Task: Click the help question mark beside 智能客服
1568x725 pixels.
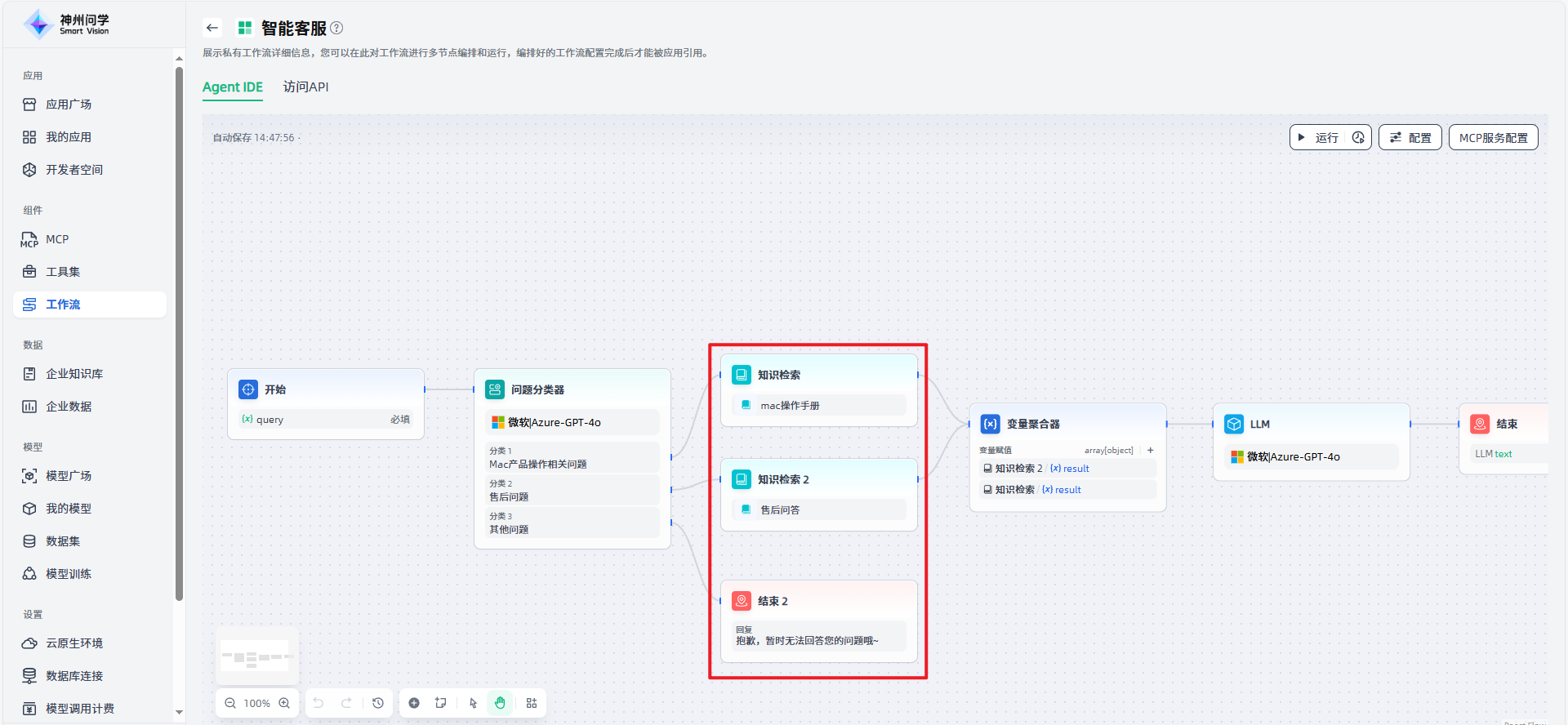Action: 336,28
